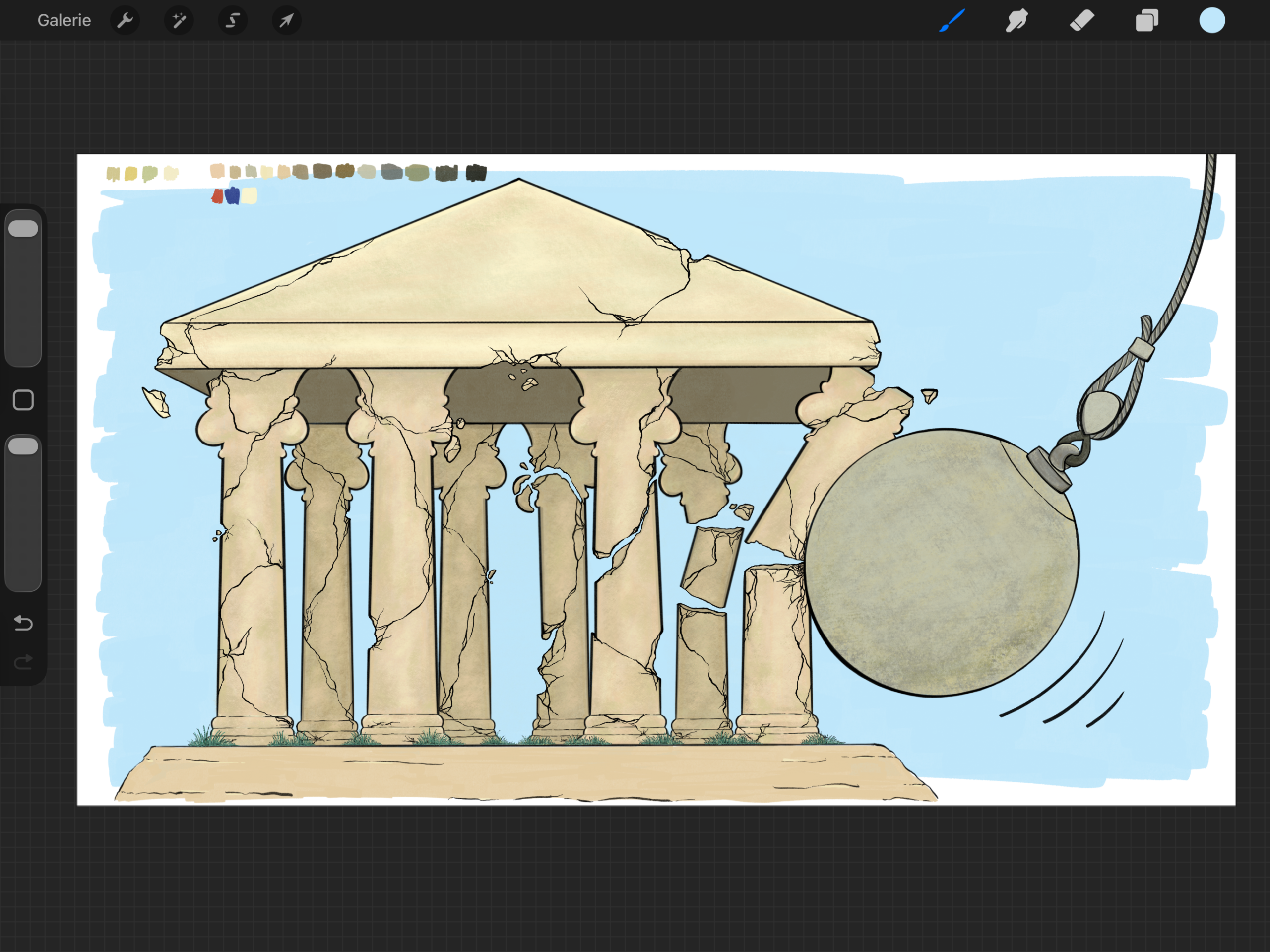1270x952 pixels.
Task: Select the Brush tool
Action: [x=952, y=21]
